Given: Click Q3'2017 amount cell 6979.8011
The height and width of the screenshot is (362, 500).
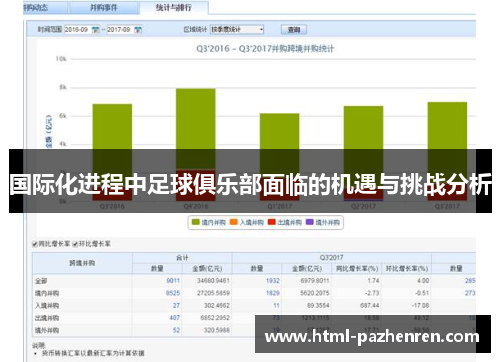Looking at the screenshot, I should tap(315, 281).
